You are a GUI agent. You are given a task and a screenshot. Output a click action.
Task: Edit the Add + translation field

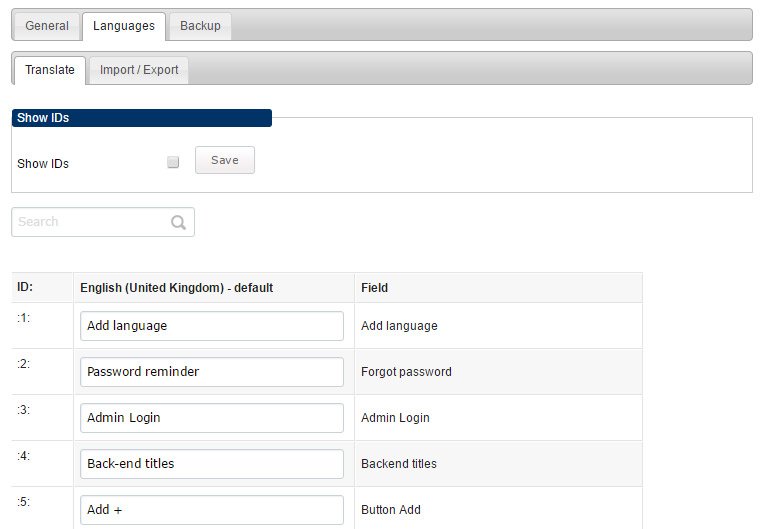[212, 510]
